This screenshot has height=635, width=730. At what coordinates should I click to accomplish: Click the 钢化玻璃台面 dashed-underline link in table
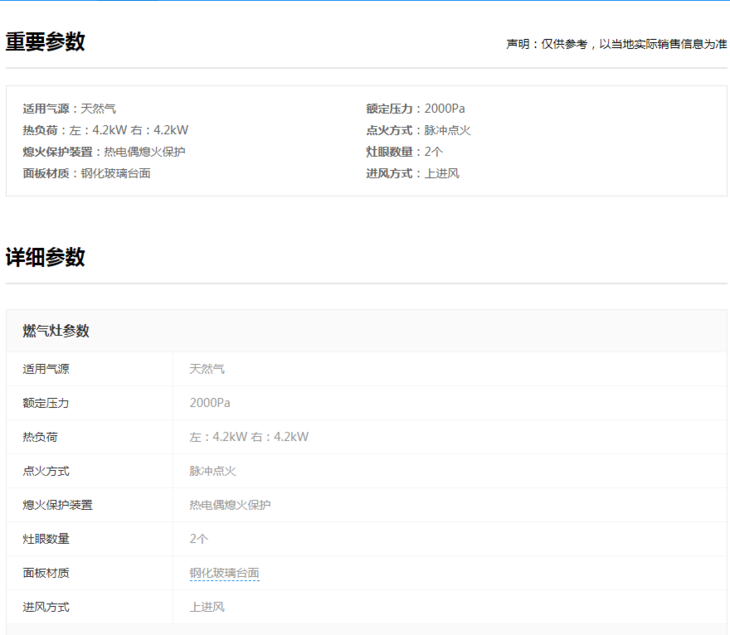pos(224,573)
